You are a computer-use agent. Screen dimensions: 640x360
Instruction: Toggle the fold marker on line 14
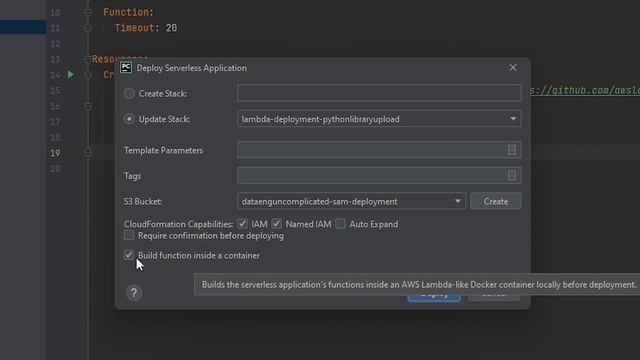click(x=88, y=75)
